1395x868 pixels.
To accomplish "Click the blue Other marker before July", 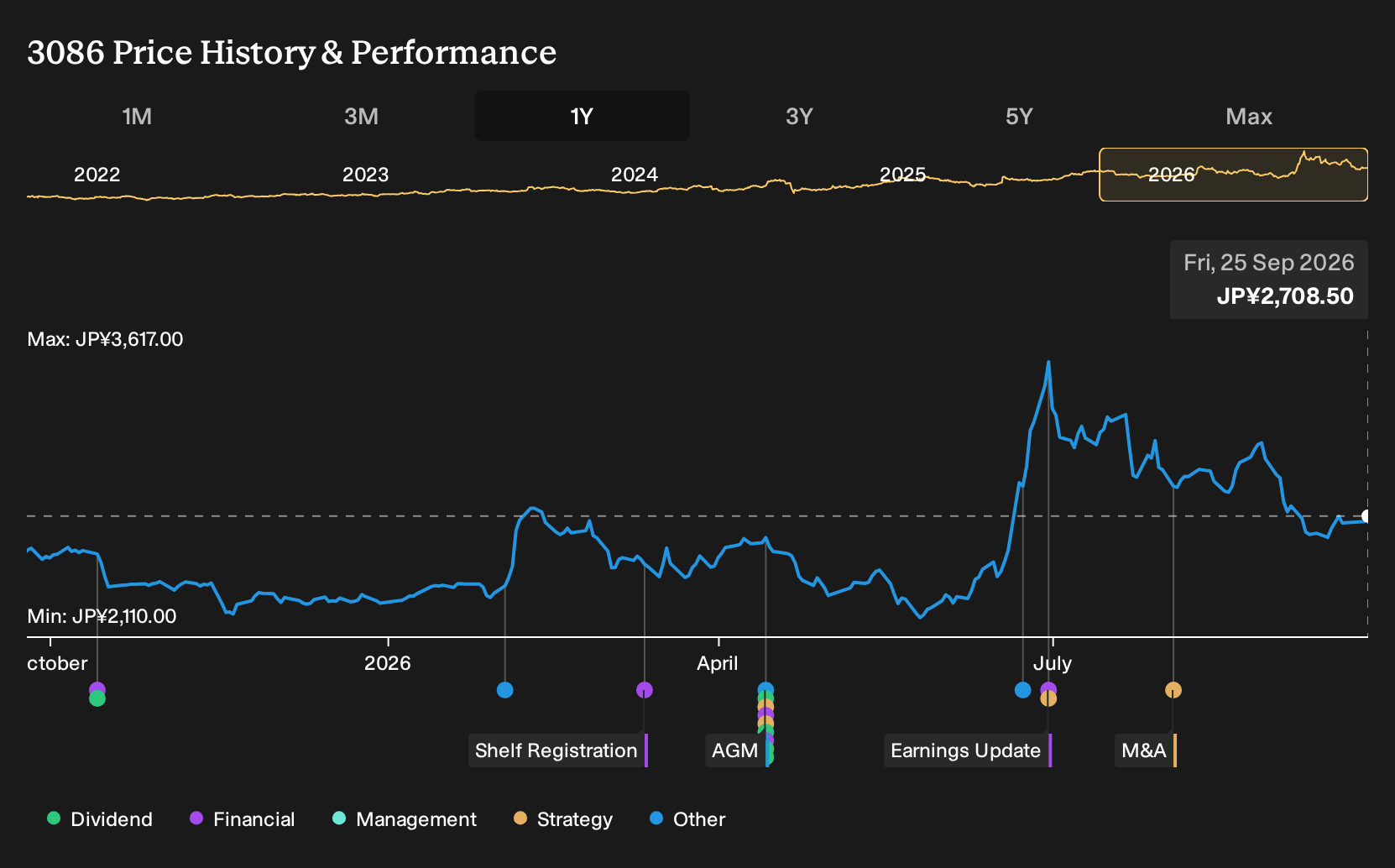I will pos(1022,690).
